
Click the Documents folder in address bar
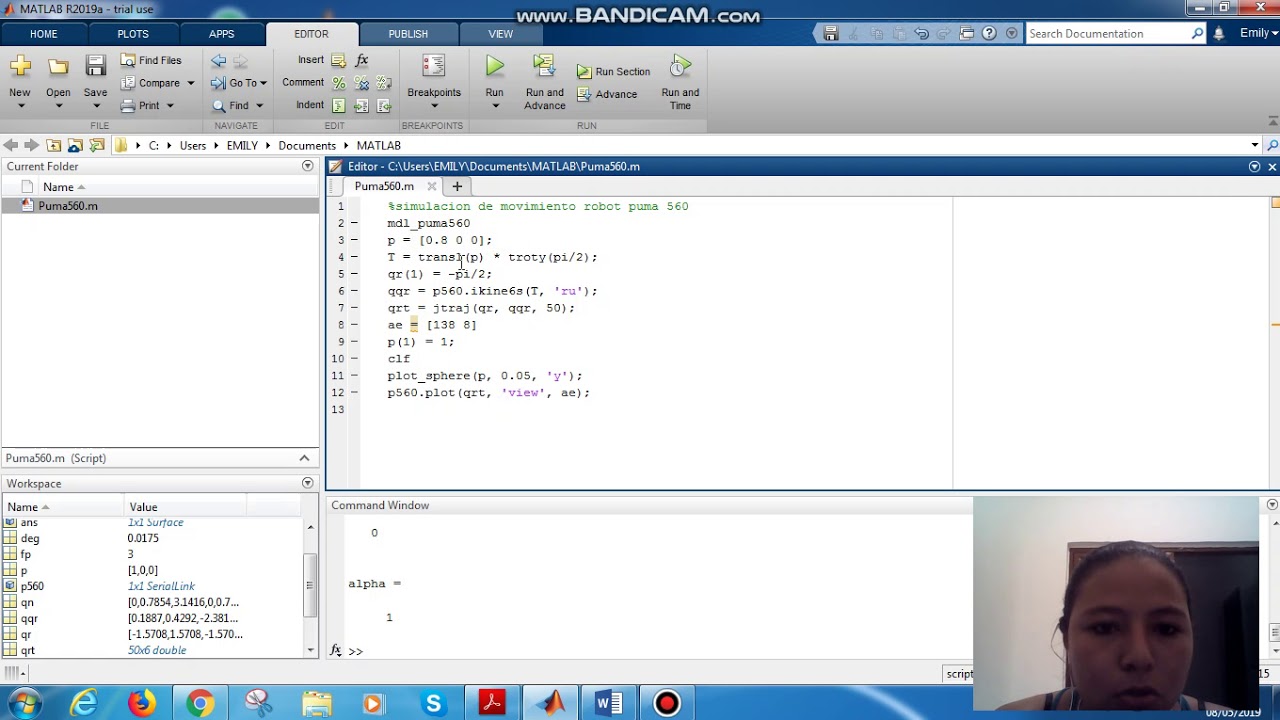point(307,145)
